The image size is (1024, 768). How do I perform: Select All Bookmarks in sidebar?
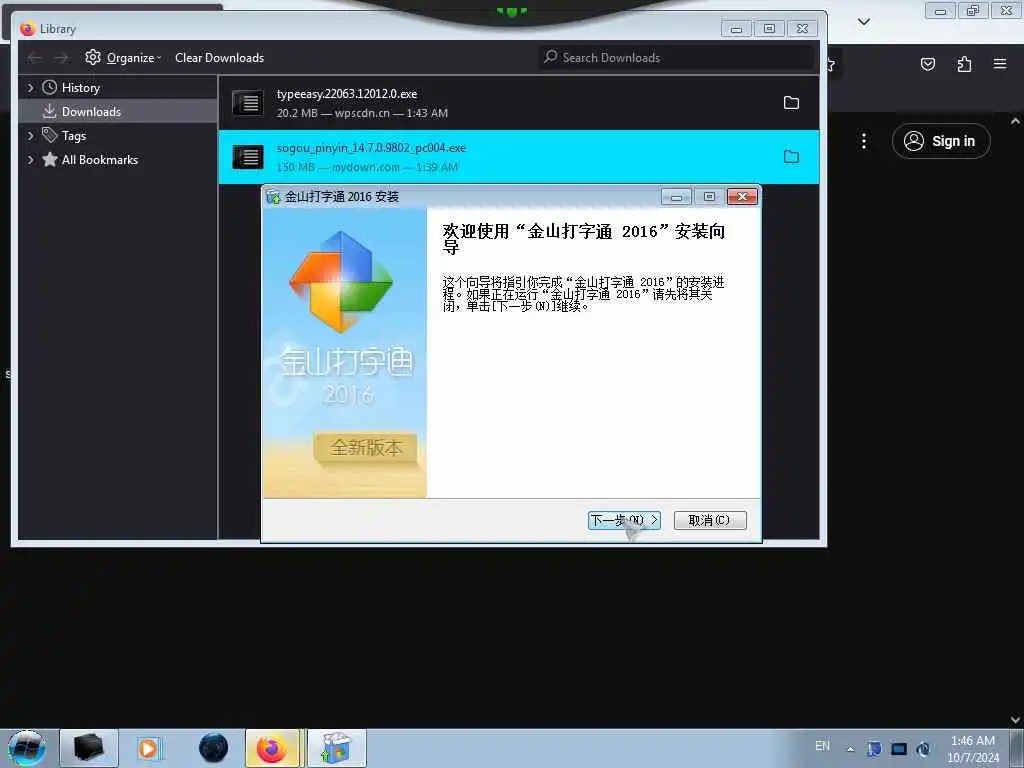[x=99, y=160]
